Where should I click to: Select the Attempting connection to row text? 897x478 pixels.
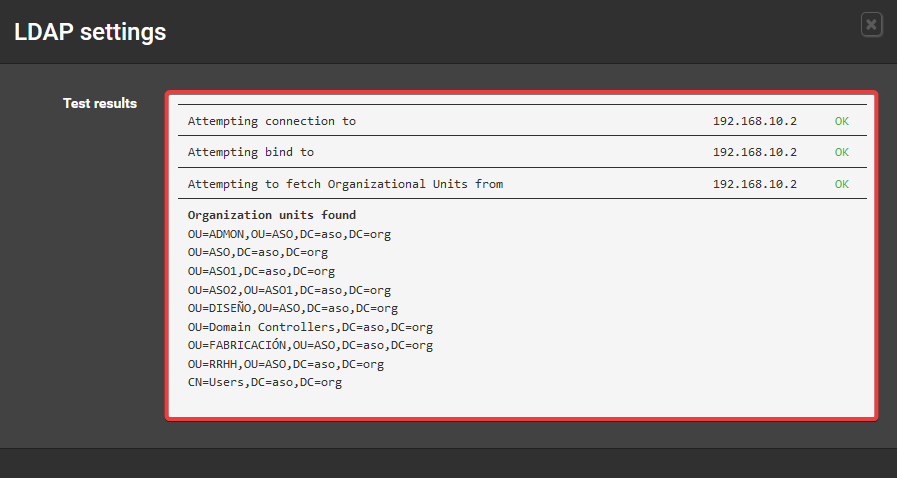tap(272, 121)
